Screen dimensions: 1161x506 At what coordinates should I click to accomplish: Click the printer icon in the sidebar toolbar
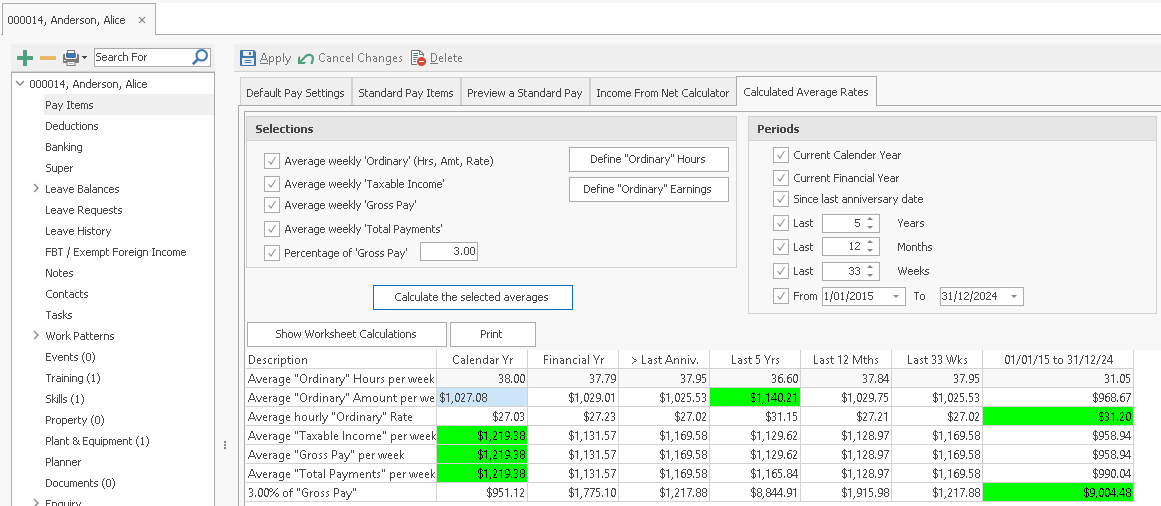tap(70, 58)
